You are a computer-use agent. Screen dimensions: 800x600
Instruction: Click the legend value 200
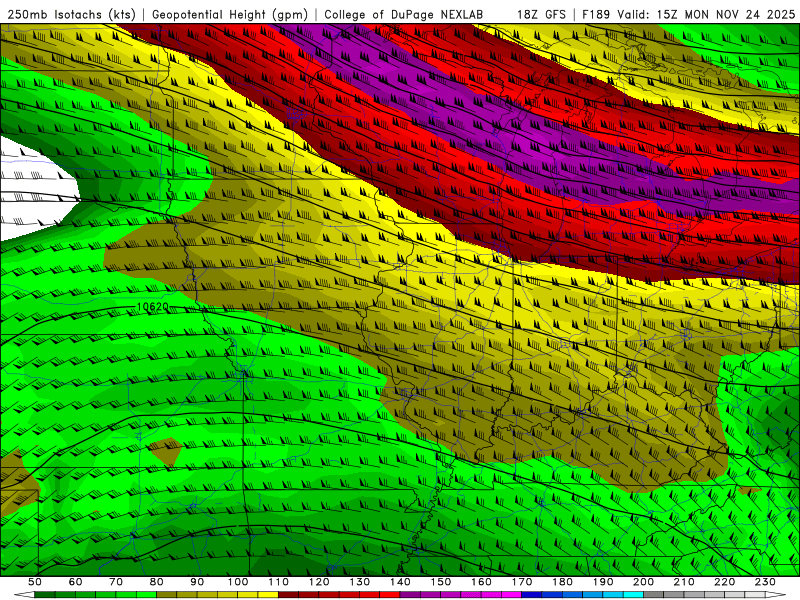tap(643, 582)
